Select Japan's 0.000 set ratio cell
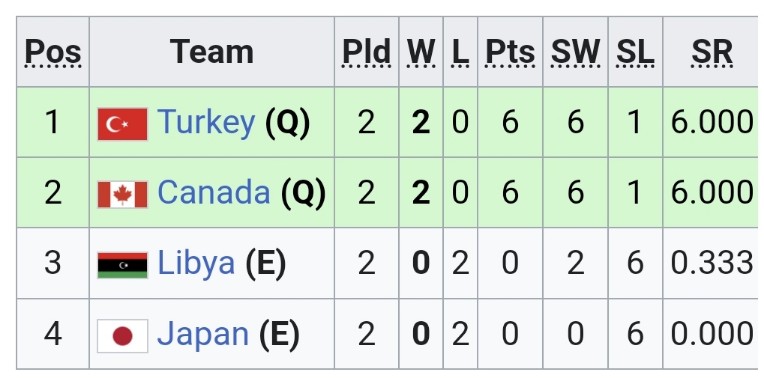 tap(710, 334)
